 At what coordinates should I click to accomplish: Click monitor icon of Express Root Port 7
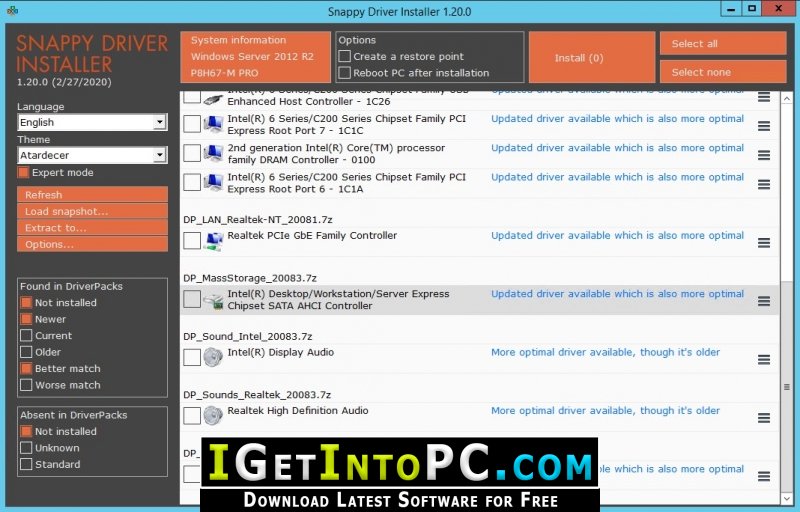click(x=213, y=124)
